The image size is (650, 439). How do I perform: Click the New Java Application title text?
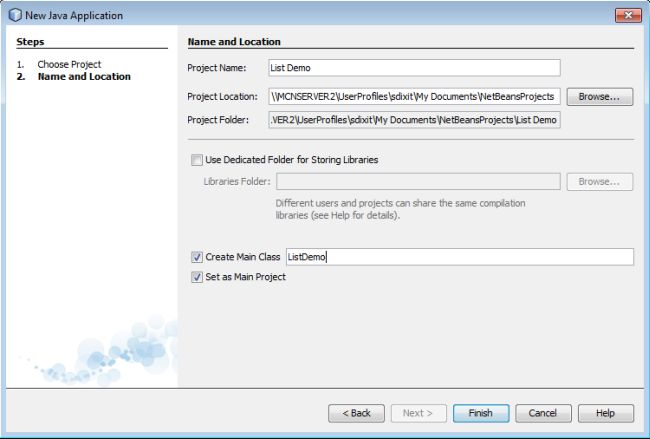[x=74, y=16]
